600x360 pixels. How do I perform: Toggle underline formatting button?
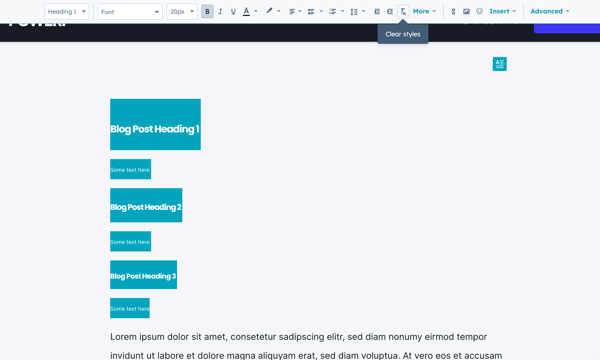[x=233, y=11]
